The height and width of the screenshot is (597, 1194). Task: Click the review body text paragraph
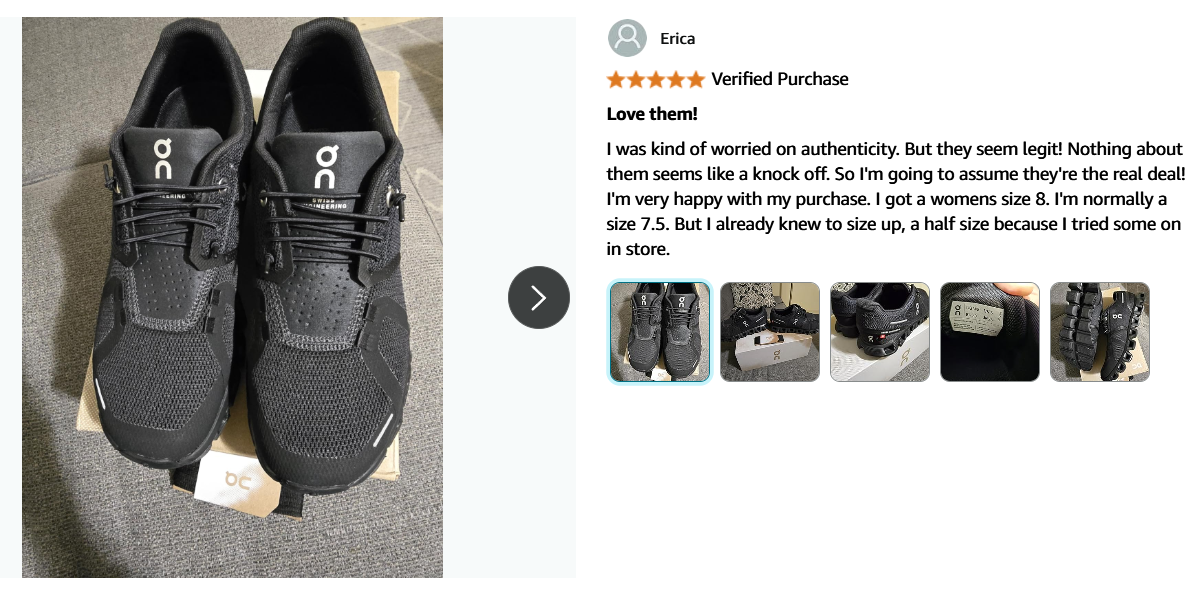(x=895, y=199)
